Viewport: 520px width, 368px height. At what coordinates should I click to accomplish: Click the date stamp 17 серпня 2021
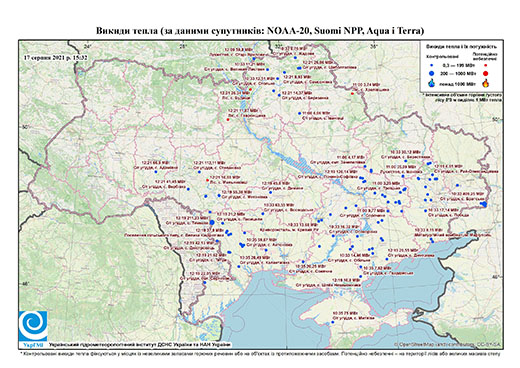click(55, 57)
